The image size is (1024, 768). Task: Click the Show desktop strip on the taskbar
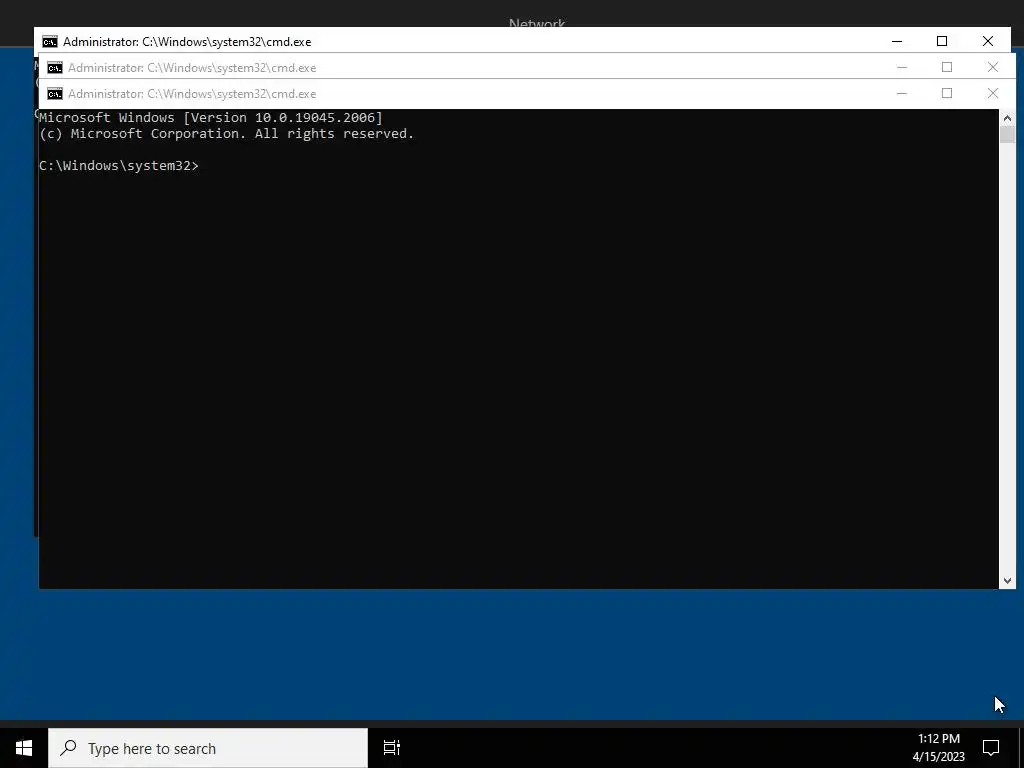[x=1021, y=748]
